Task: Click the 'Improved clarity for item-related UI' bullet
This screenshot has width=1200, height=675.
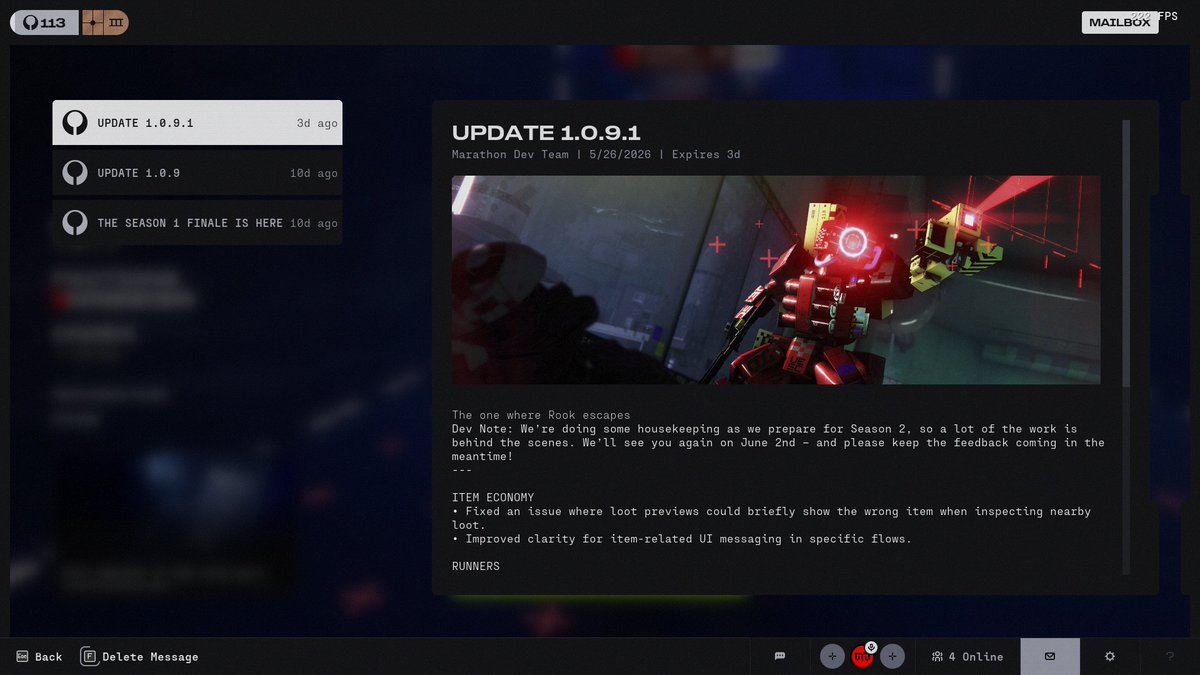Action: click(x=682, y=539)
